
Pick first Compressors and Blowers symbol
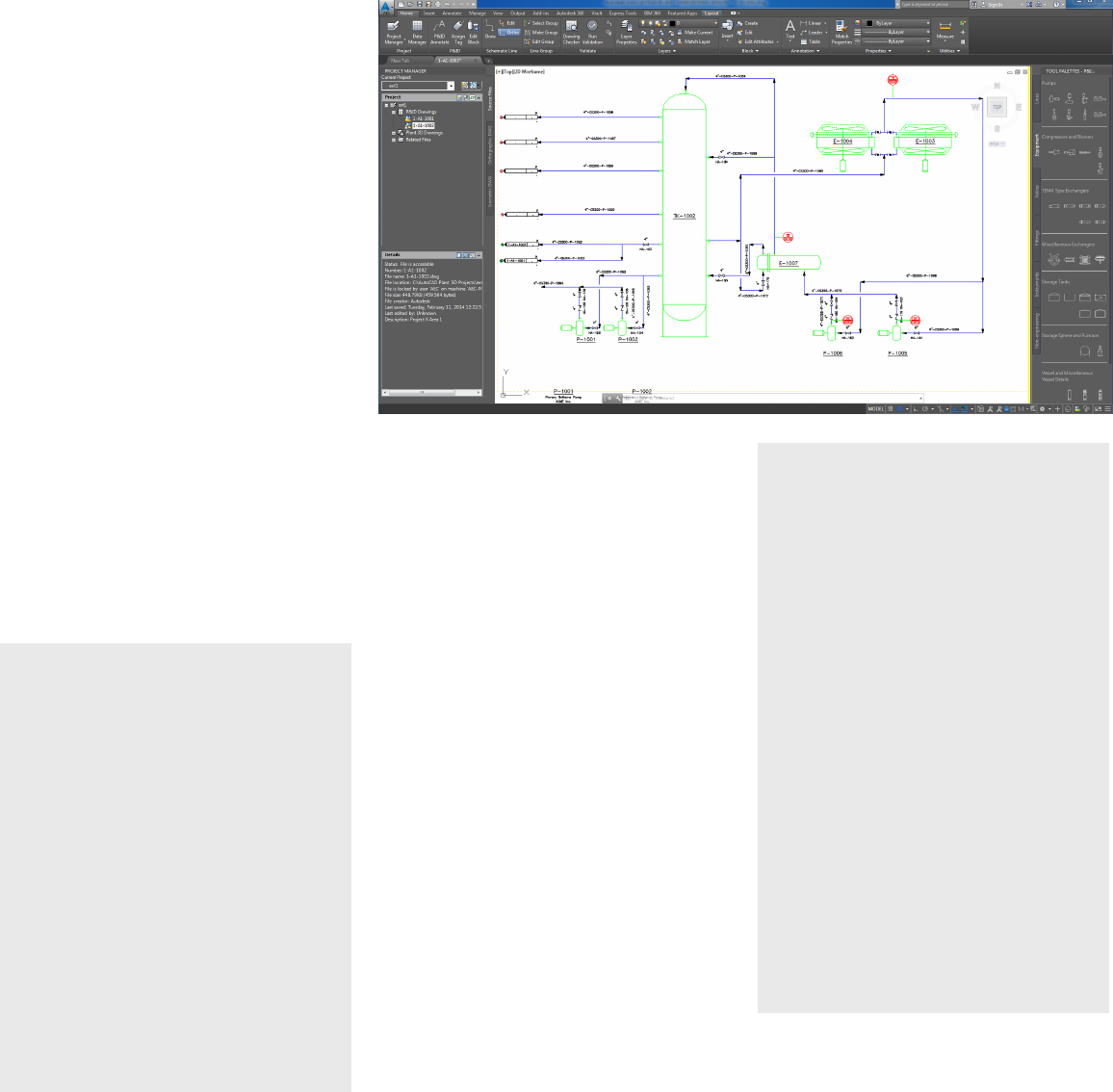tap(1054, 152)
